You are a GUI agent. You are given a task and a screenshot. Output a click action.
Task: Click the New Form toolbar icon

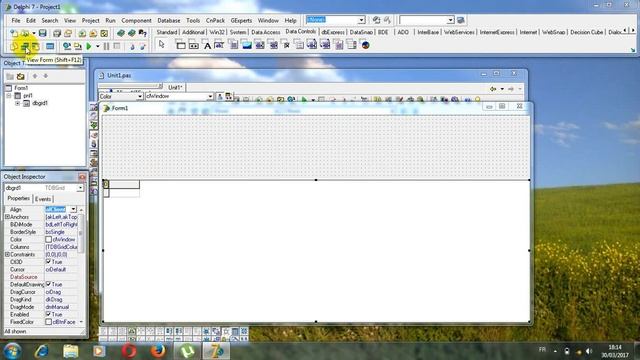[x=50, y=47]
